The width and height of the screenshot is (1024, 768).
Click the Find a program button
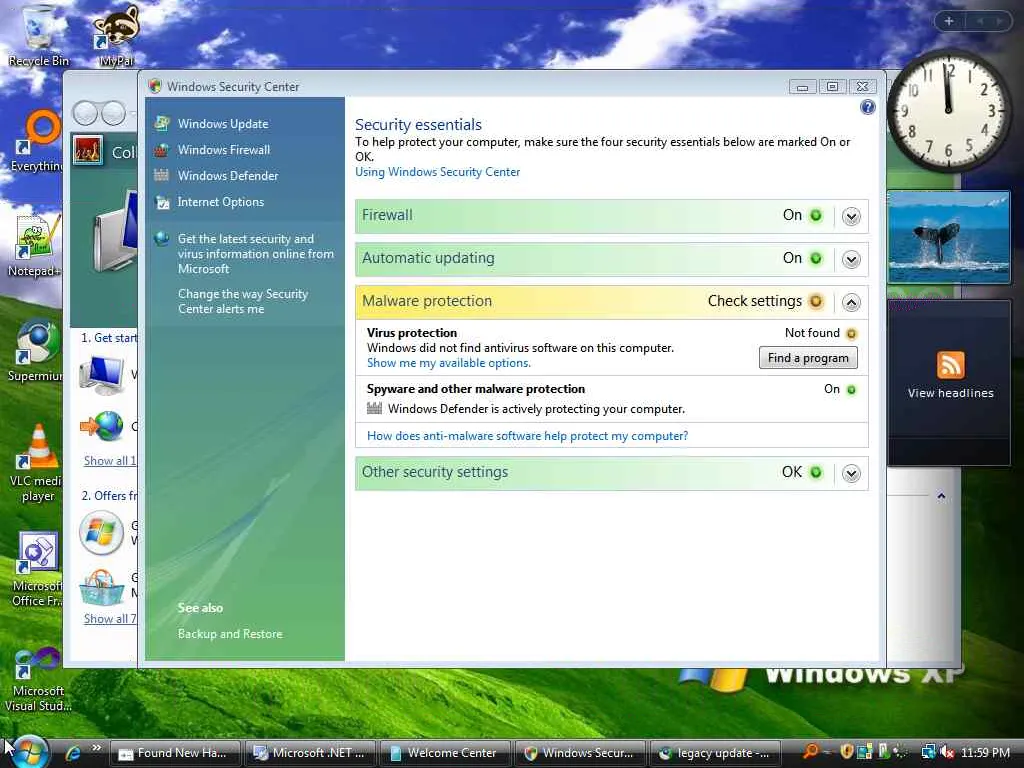pos(808,358)
